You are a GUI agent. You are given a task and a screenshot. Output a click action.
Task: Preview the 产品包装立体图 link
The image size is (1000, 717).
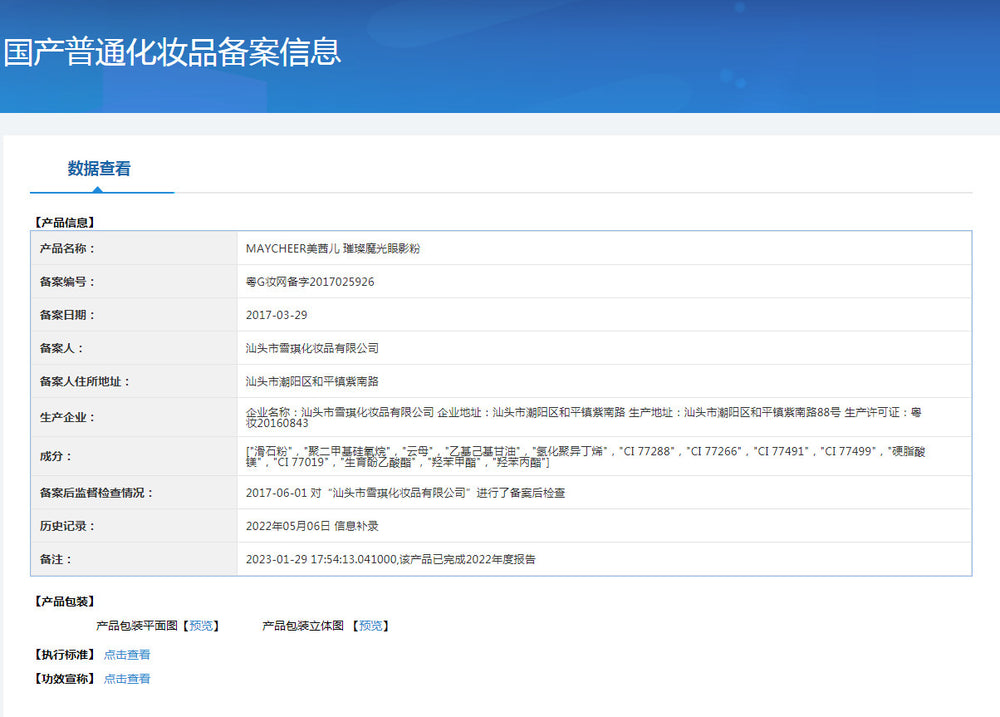pyautogui.click(x=371, y=626)
